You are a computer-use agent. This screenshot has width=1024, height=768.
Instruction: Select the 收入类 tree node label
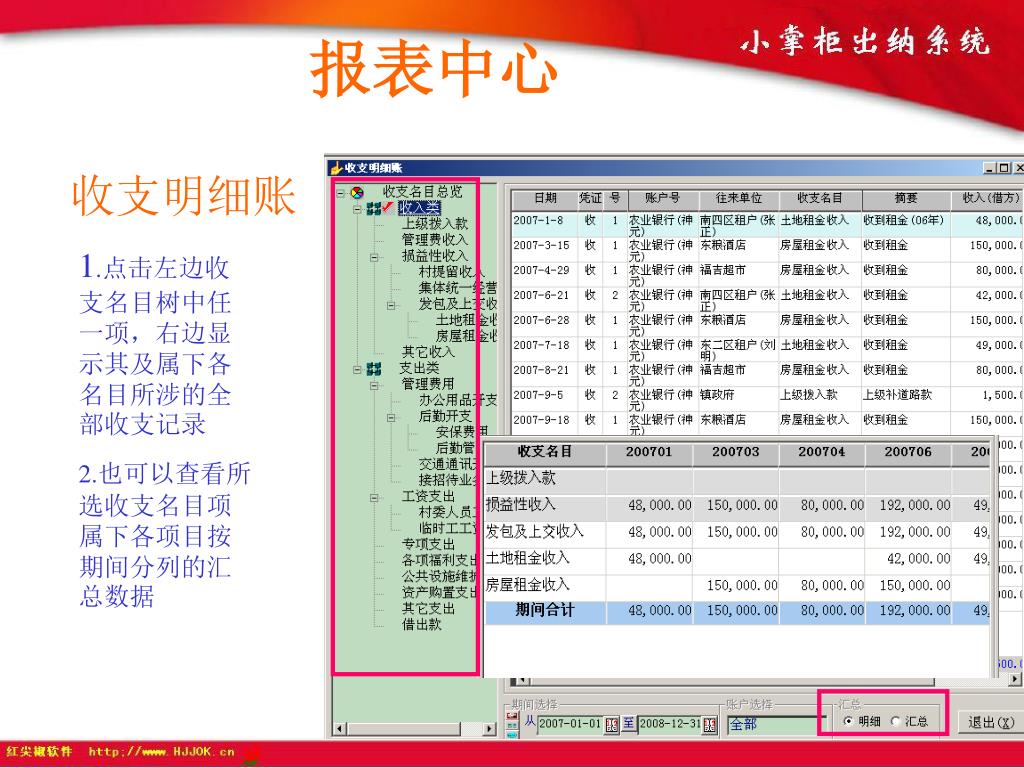[419, 208]
